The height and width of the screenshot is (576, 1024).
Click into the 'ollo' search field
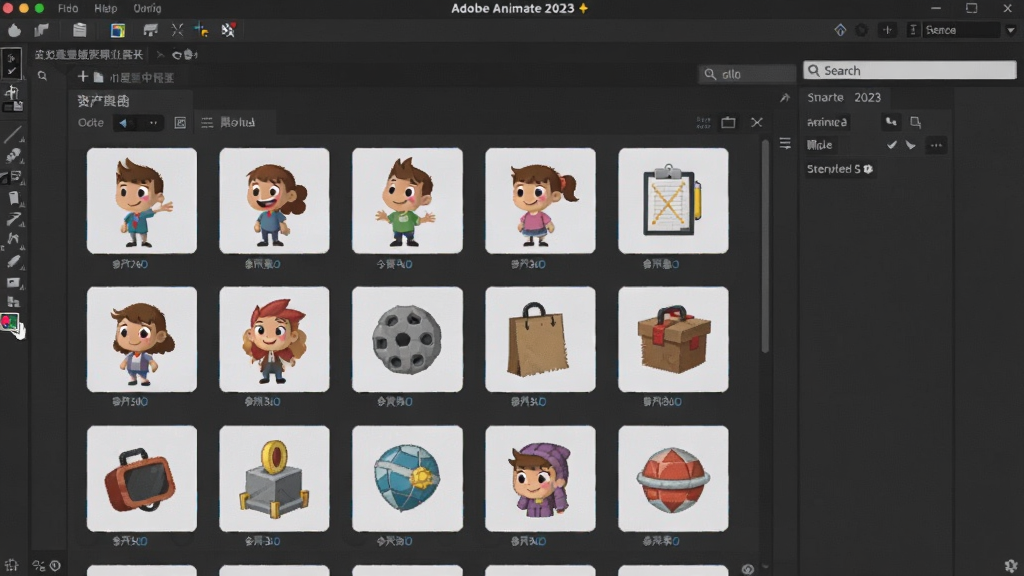746,74
